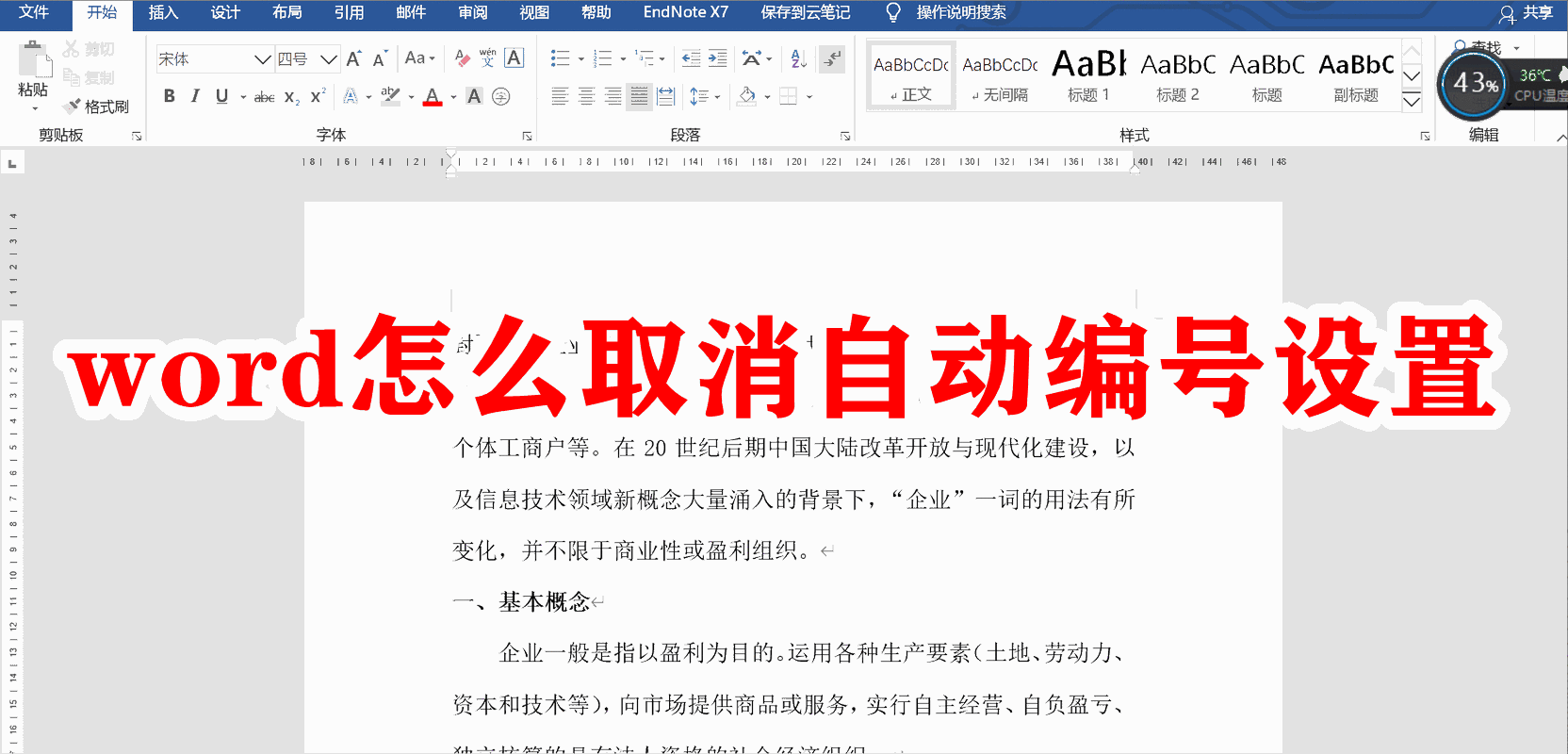Switch to the EndNote X7 tab
The height and width of the screenshot is (754, 1568).
pyautogui.click(x=686, y=12)
